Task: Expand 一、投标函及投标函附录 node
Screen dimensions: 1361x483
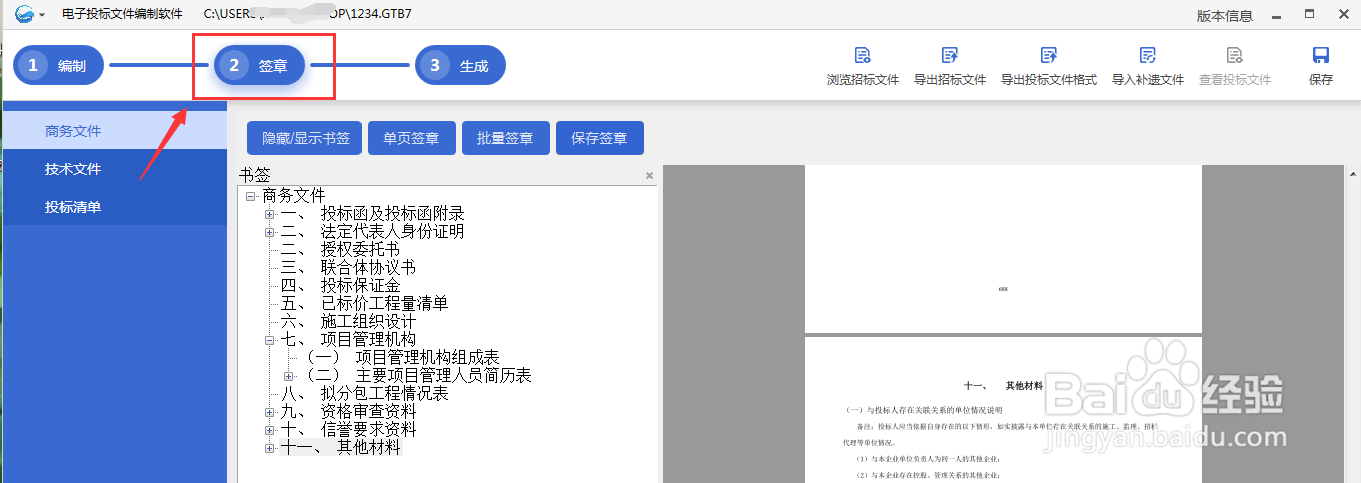Action: 270,214
